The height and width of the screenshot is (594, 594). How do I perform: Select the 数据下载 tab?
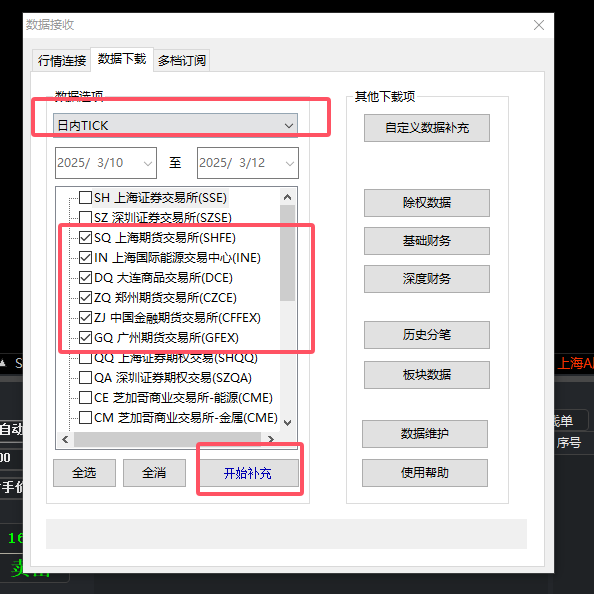[122, 59]
